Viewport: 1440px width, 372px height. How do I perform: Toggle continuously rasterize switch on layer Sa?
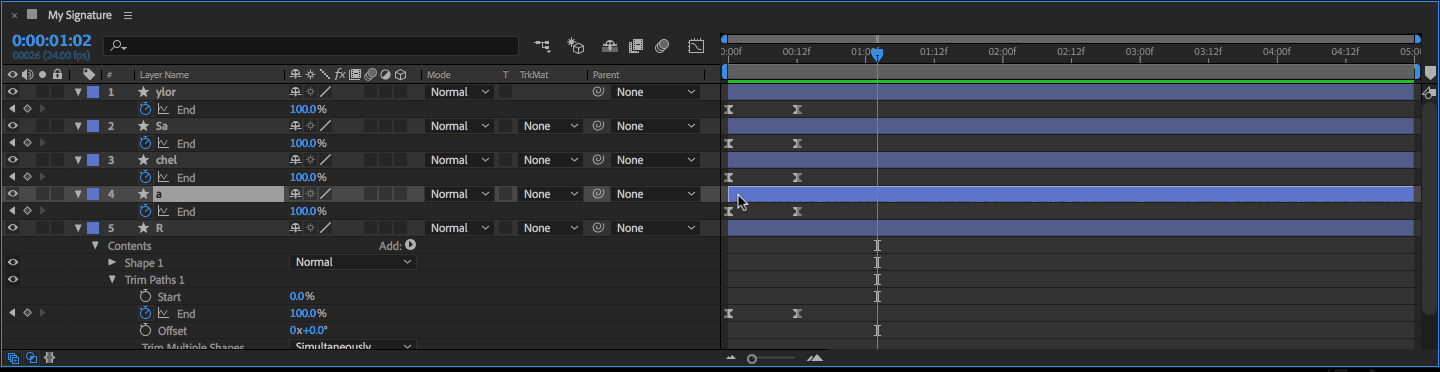pyautogui.click(x=310, y=126)
